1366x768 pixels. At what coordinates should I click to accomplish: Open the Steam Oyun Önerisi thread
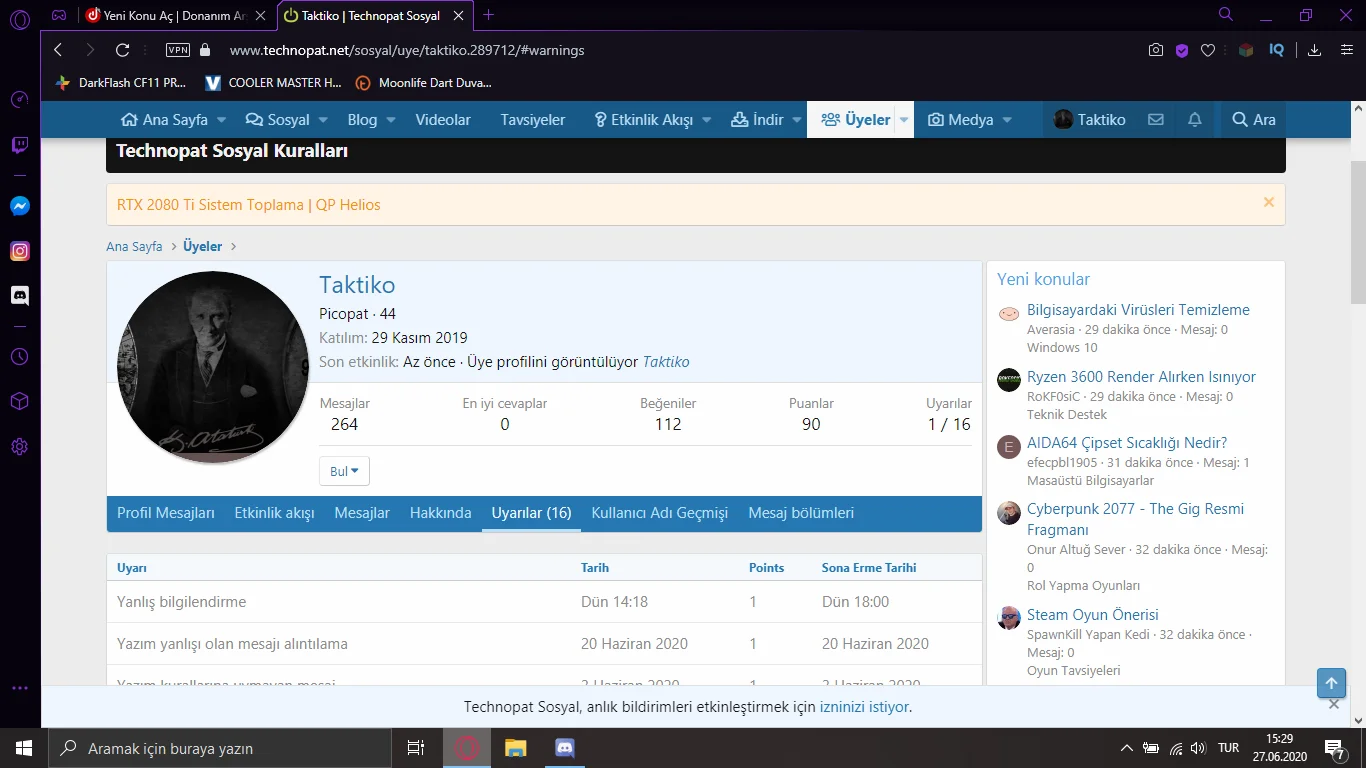pos(1093,615)
